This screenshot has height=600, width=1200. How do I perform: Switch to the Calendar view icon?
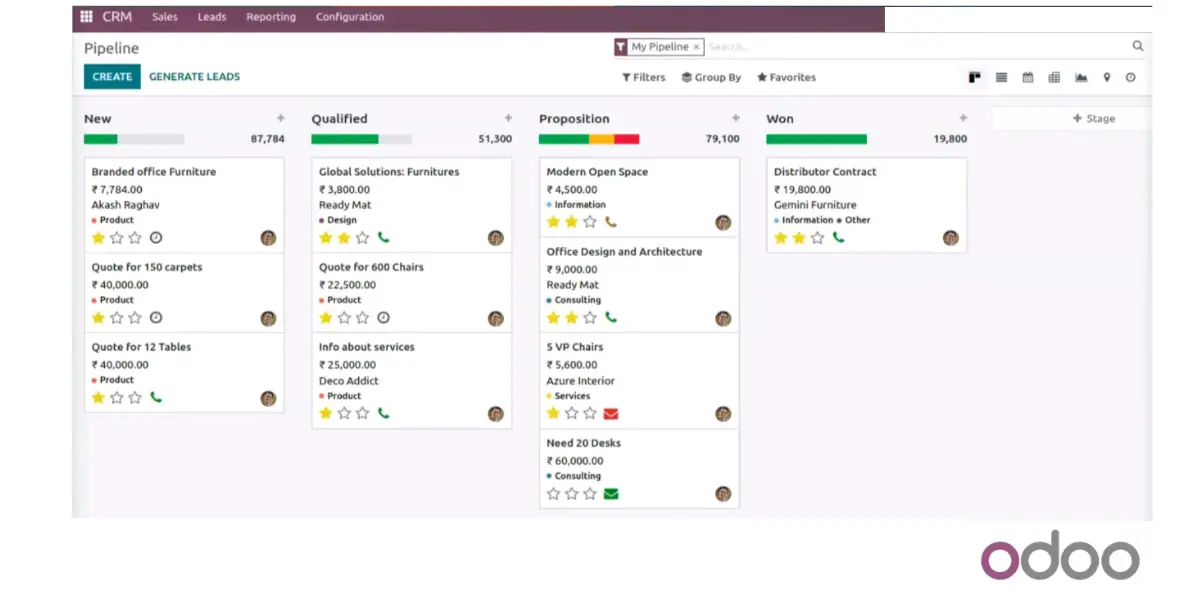[1028, 77]
